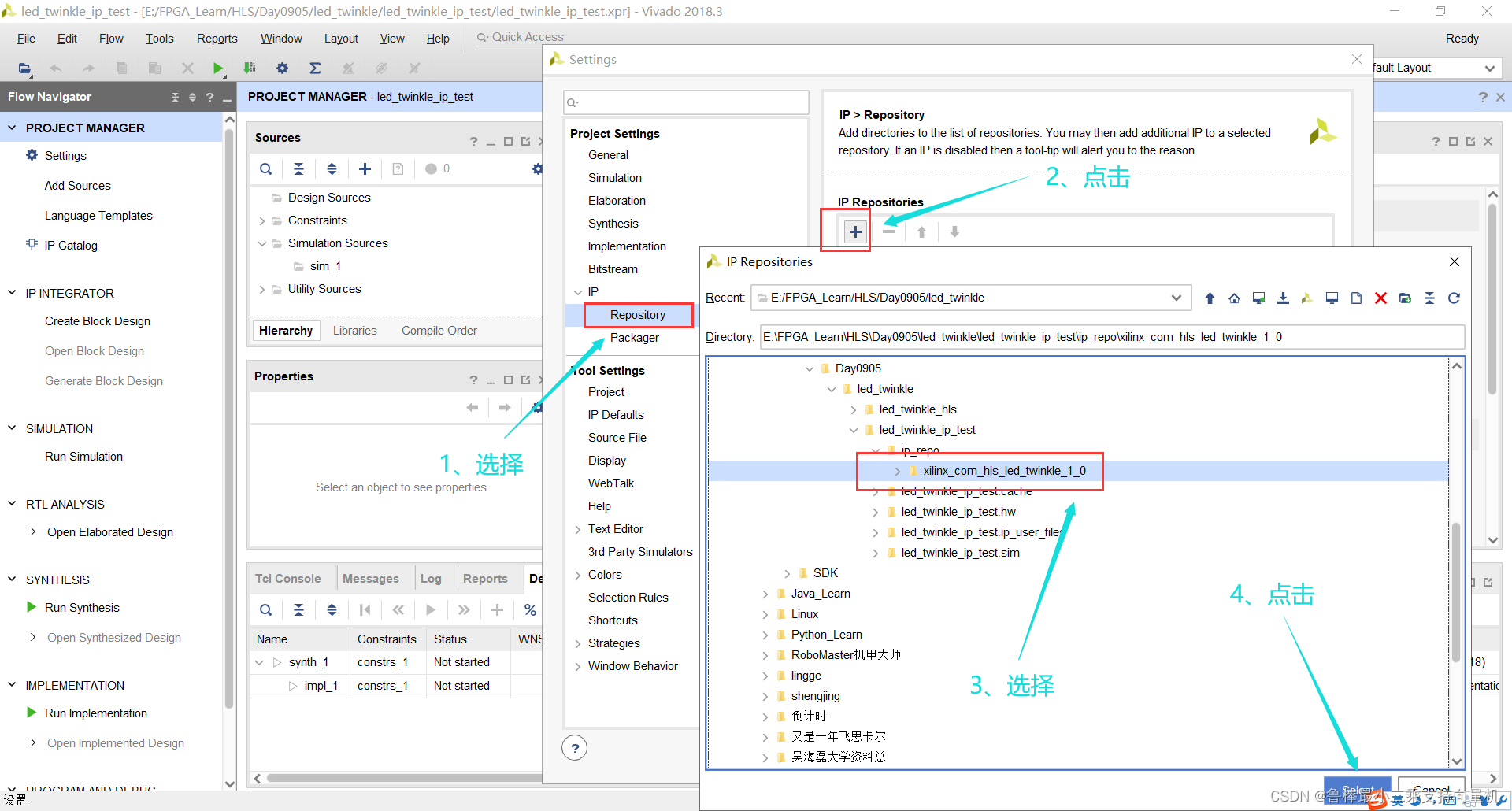Click the Generate Bitstream icon in main toolbar

[250, 68]
